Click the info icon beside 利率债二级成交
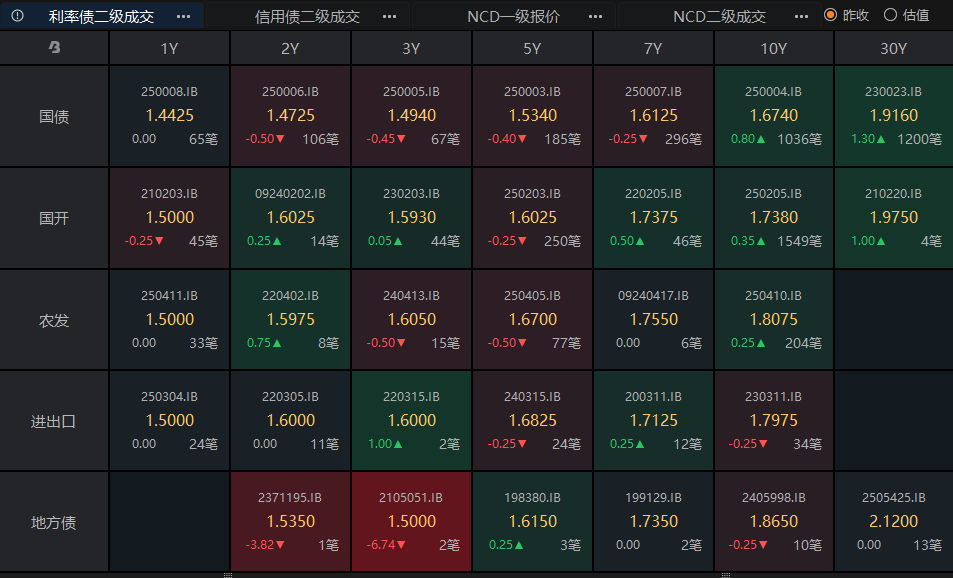Screen dimensions: 953x578 [x=17, y=16]
